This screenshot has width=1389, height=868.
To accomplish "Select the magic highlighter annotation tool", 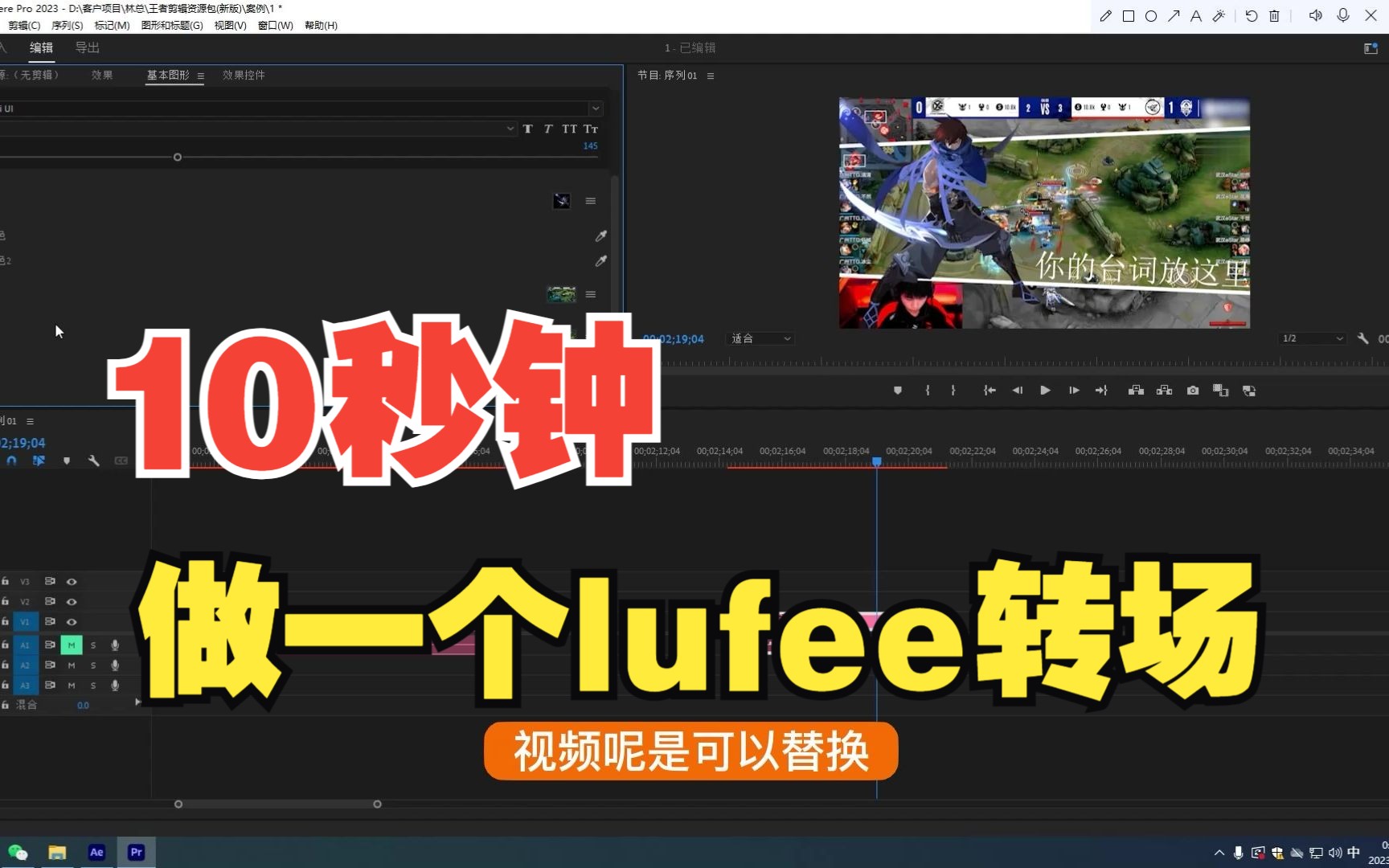I will click(1219, 16).
